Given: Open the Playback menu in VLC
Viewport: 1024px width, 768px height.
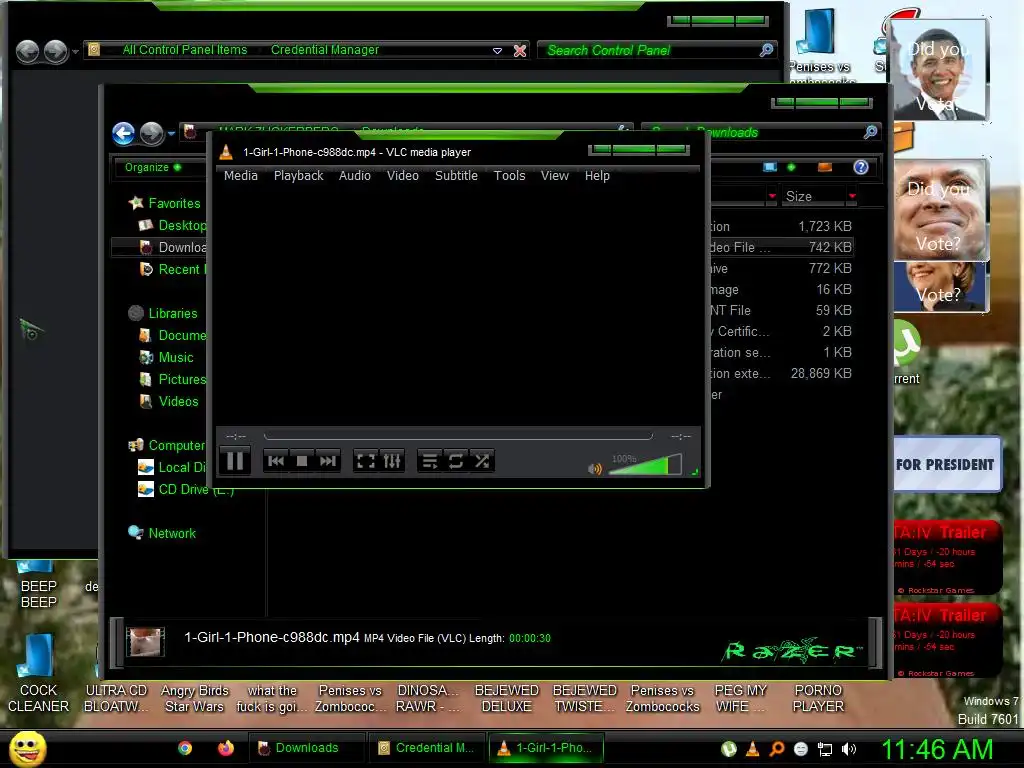Looking at the screenshot, I should (x=298, y=176).
